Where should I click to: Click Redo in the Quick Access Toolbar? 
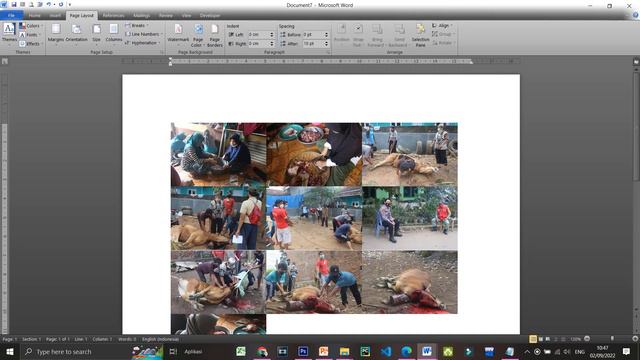pos(61,4)
